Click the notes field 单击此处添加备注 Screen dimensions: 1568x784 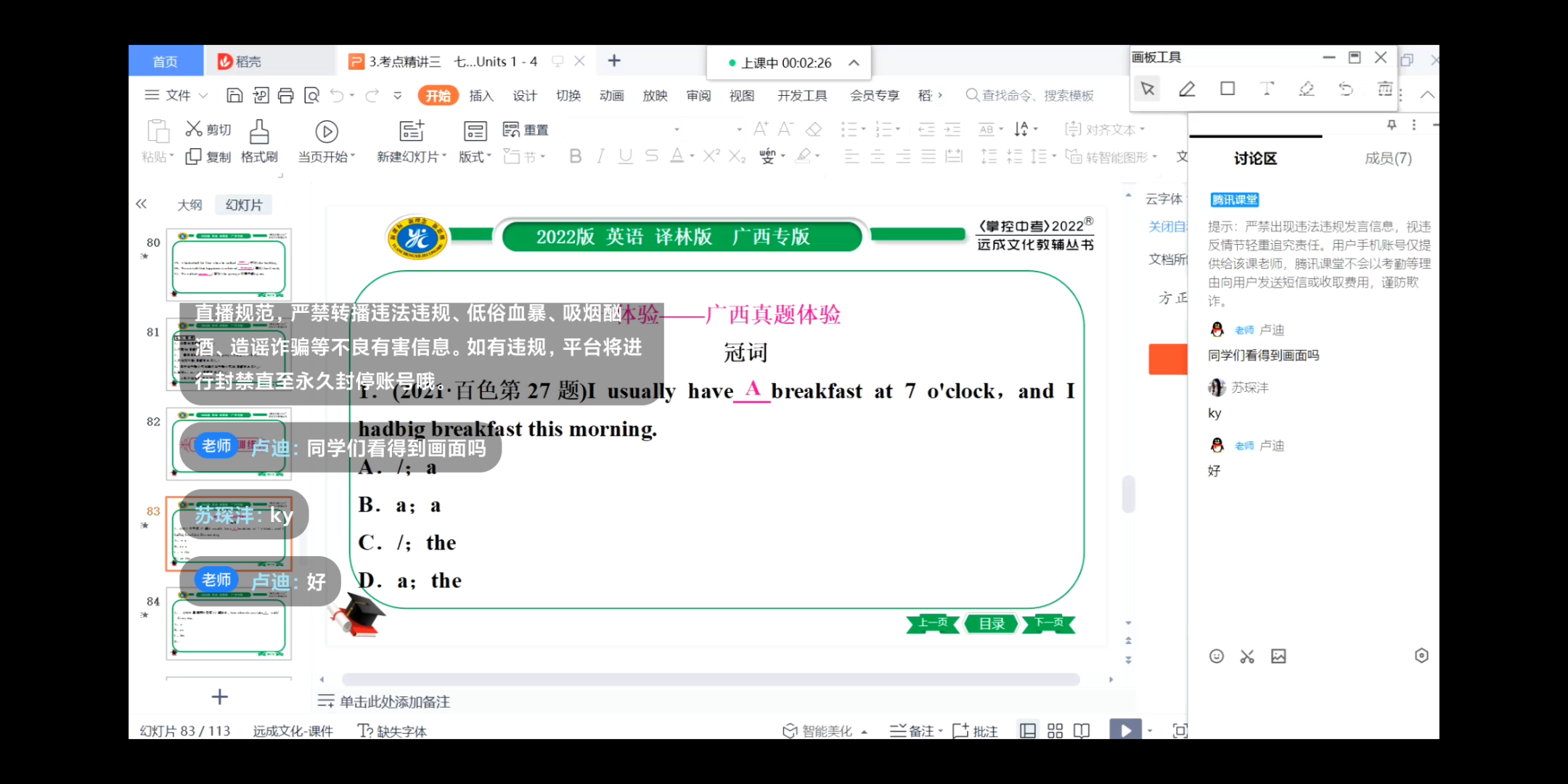point(395,701)
